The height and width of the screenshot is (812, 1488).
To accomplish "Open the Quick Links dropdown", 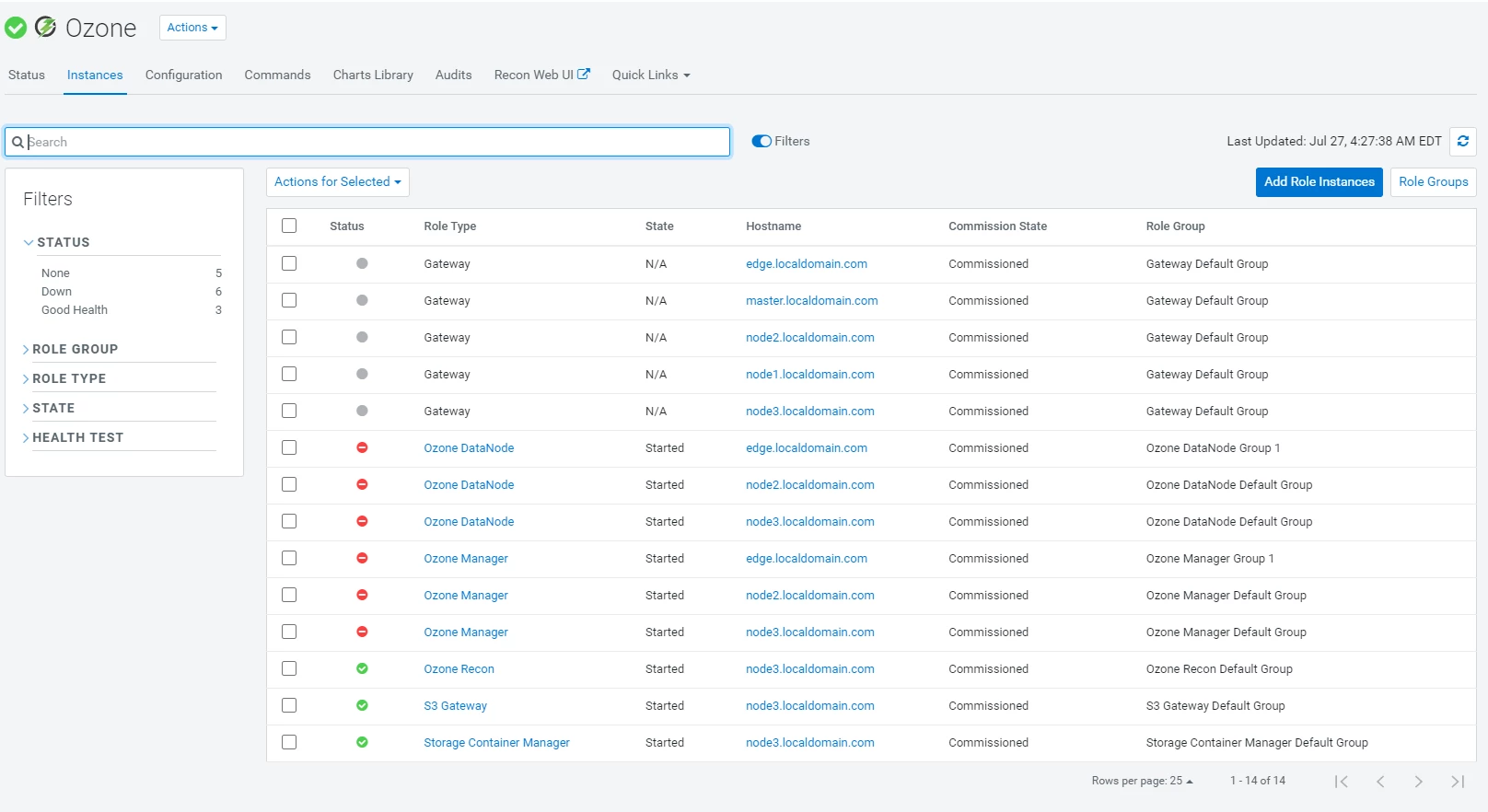I will pyautogui.click(x=651, y=75).
